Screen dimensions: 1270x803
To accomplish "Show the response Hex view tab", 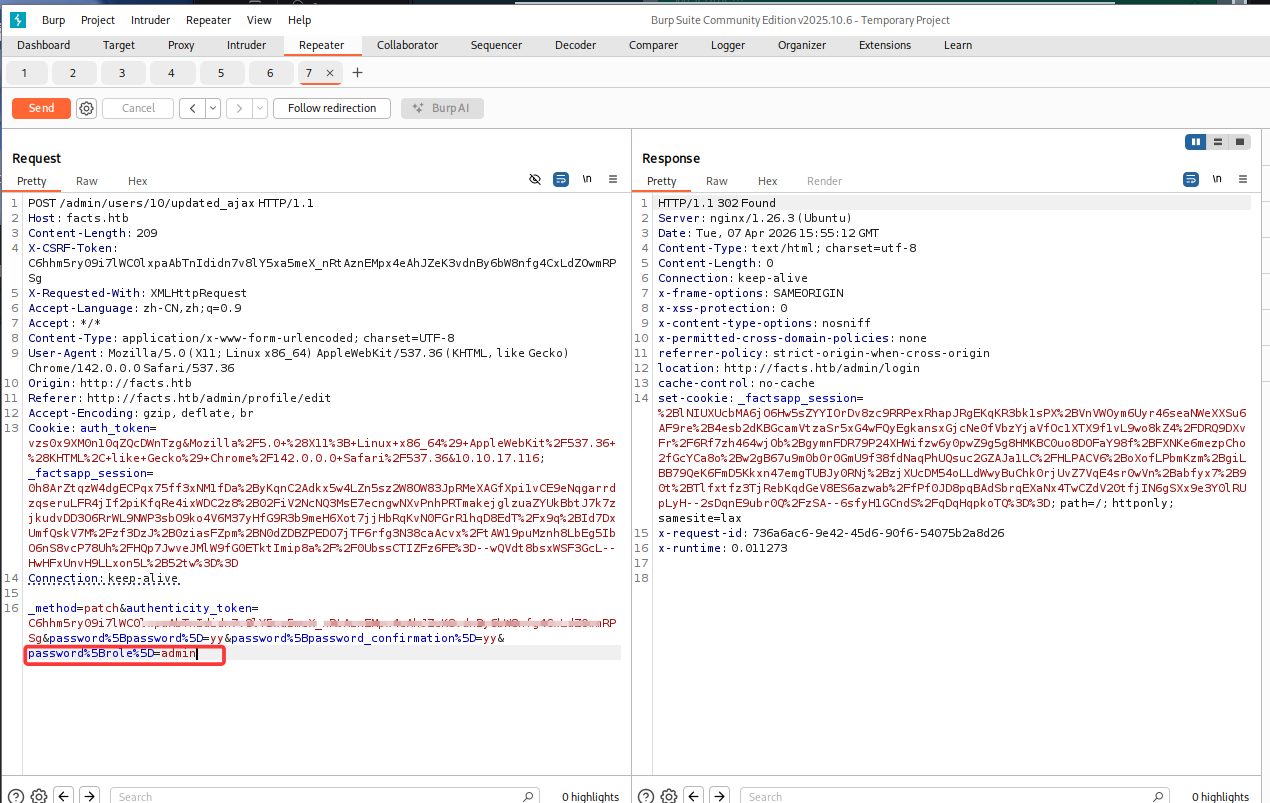I will click(767, 181).
